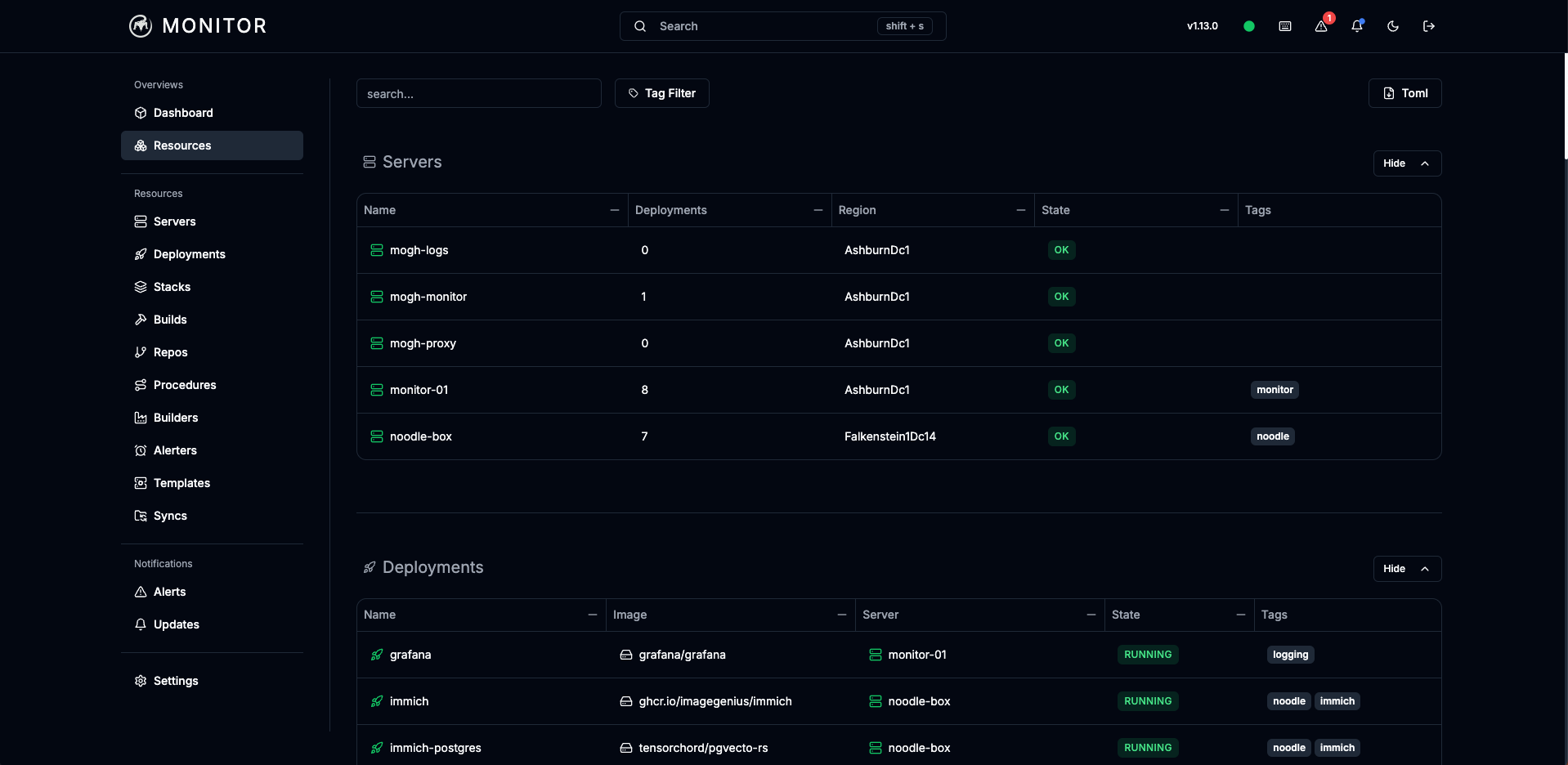Click the Falkenstein1Dc14 region cell
The height and width of the screenshot is (765, 1568).
(x=890, y=436)
